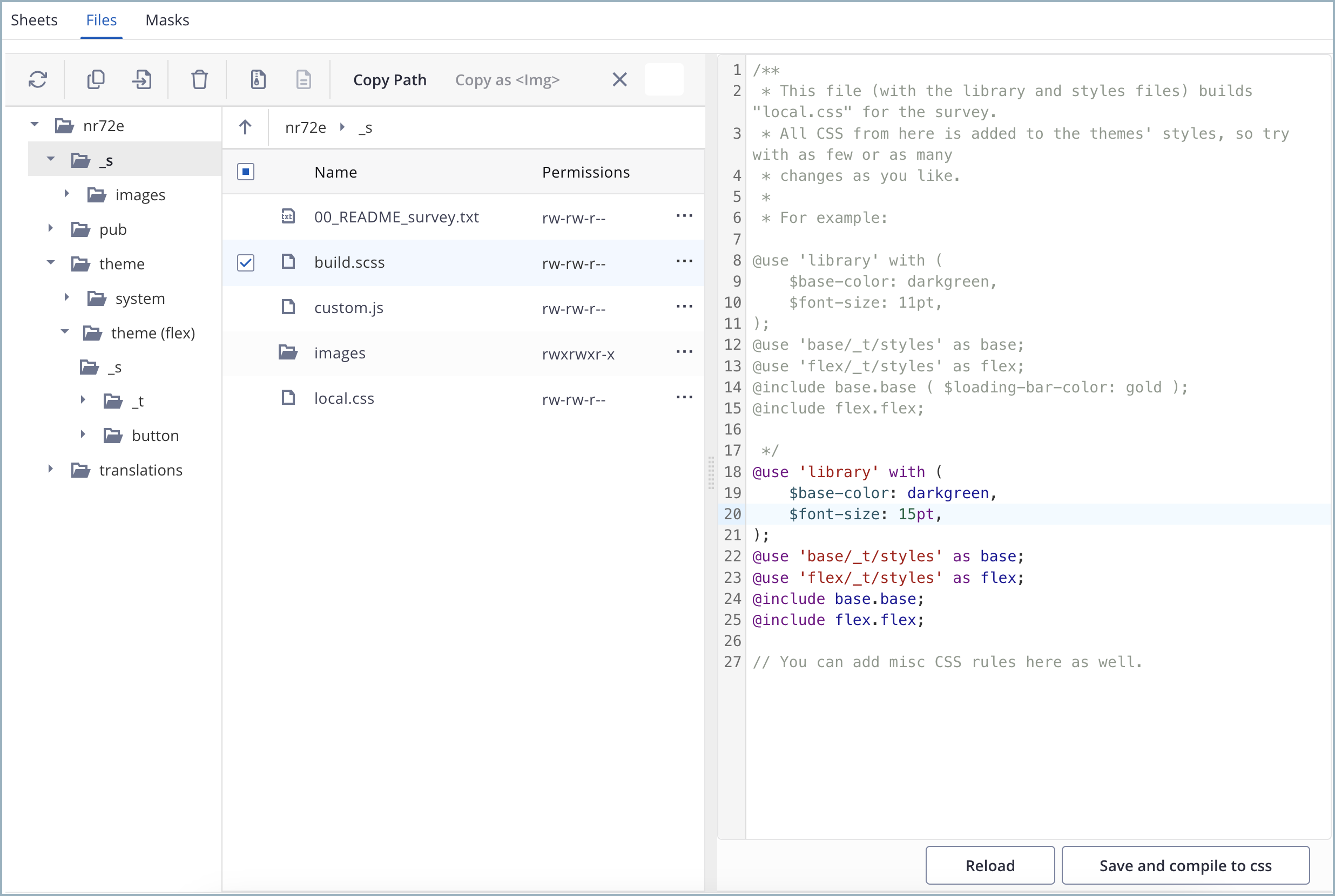Open file 00_README_survey.txt
This screenshot has height=896, width=1335.
tap(396, 217)
